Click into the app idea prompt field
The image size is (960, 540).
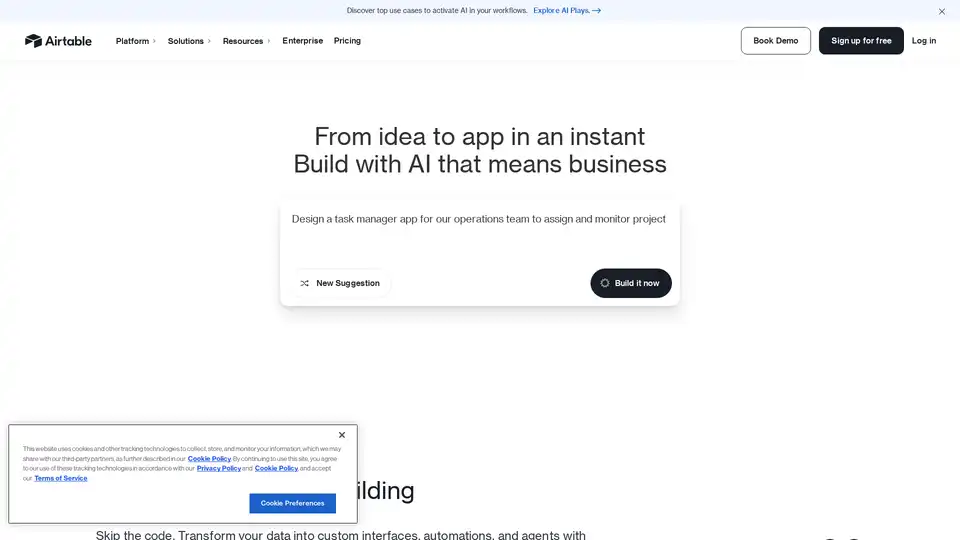pos(479,232)
